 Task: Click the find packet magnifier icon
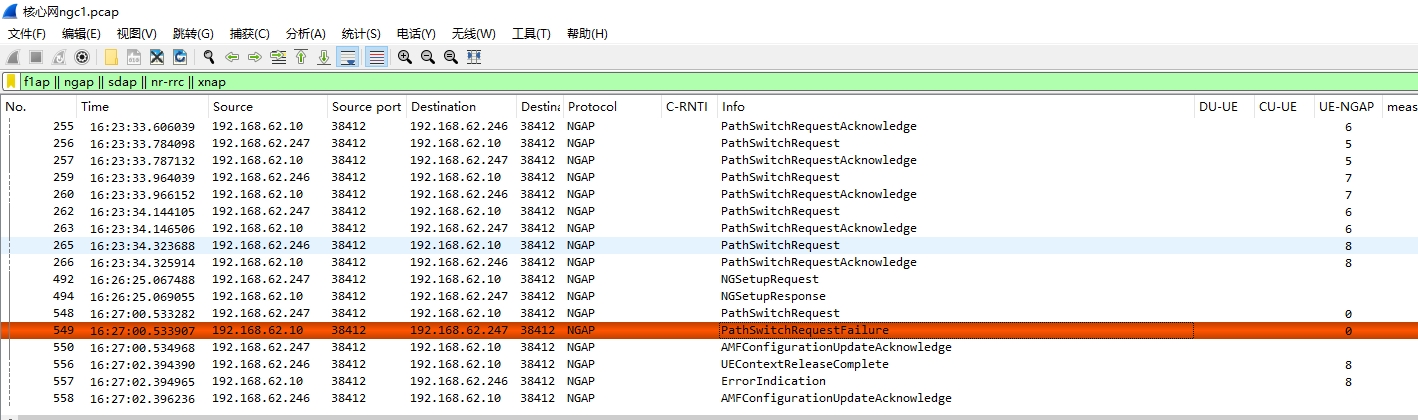209,57
